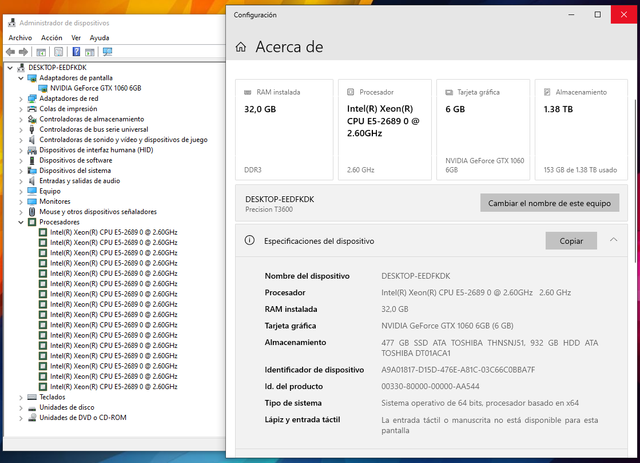Click RAM instalada card icon
Screen dimensions: 640x463
(247, 92)
